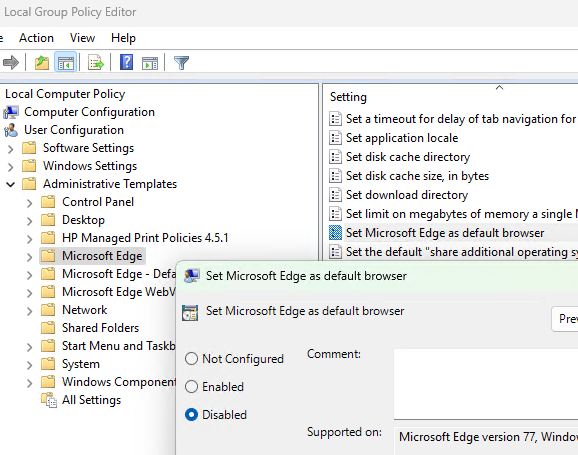The height and width of the screenshot is (455, 578).
Task: Click the policy icon beside Set application locale
Action: click(x=335, y=138)
